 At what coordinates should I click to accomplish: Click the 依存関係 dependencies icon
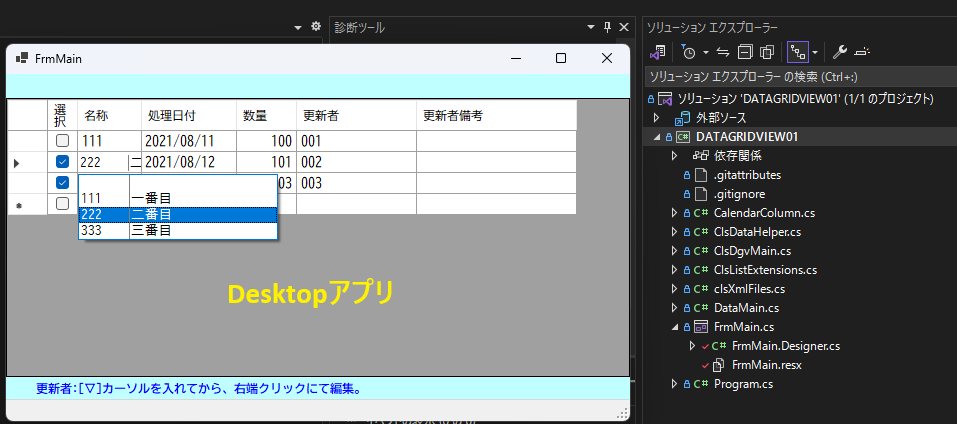(x=699, y=156)
